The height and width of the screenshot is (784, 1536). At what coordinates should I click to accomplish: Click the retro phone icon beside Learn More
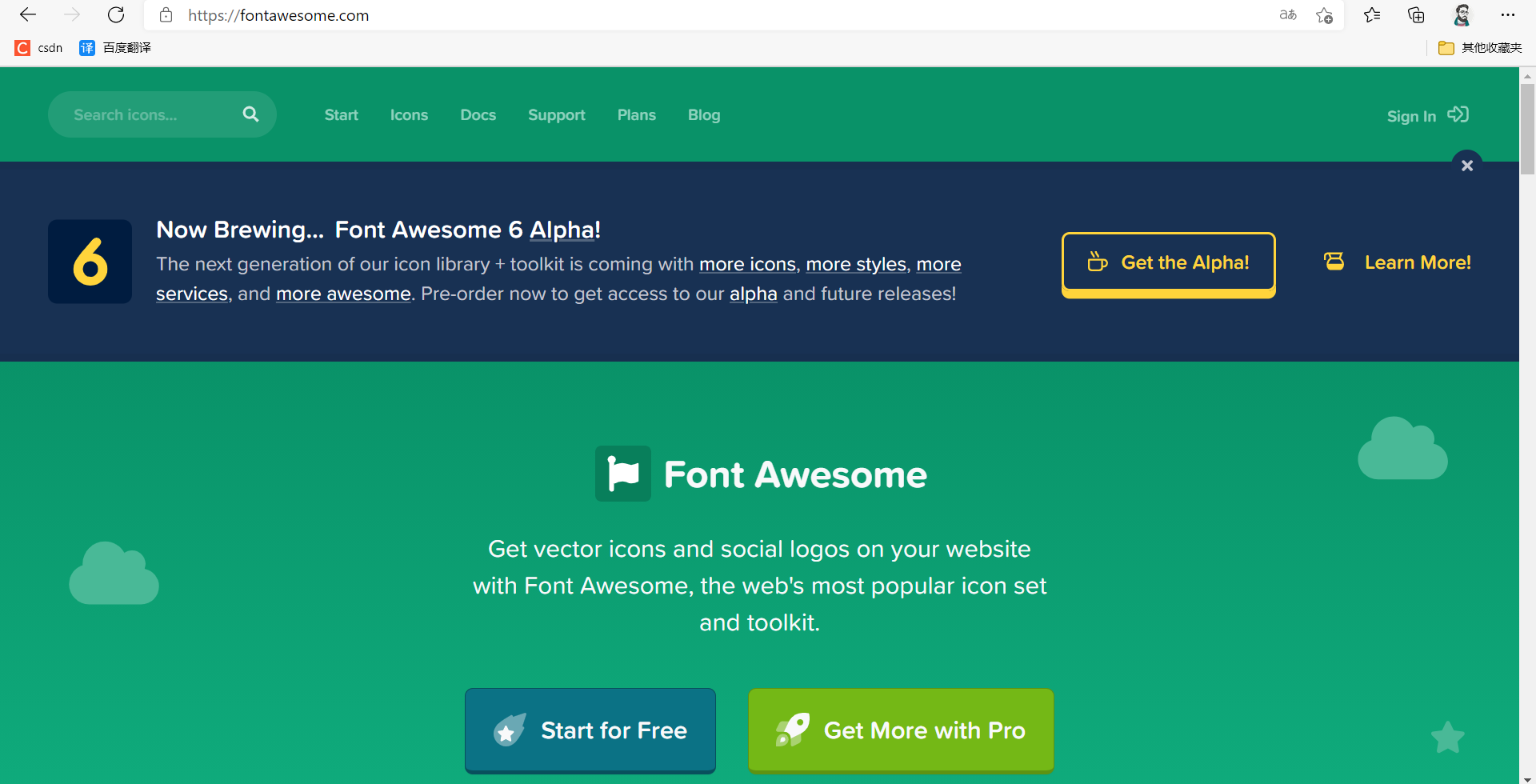(x=1334, y=261)
